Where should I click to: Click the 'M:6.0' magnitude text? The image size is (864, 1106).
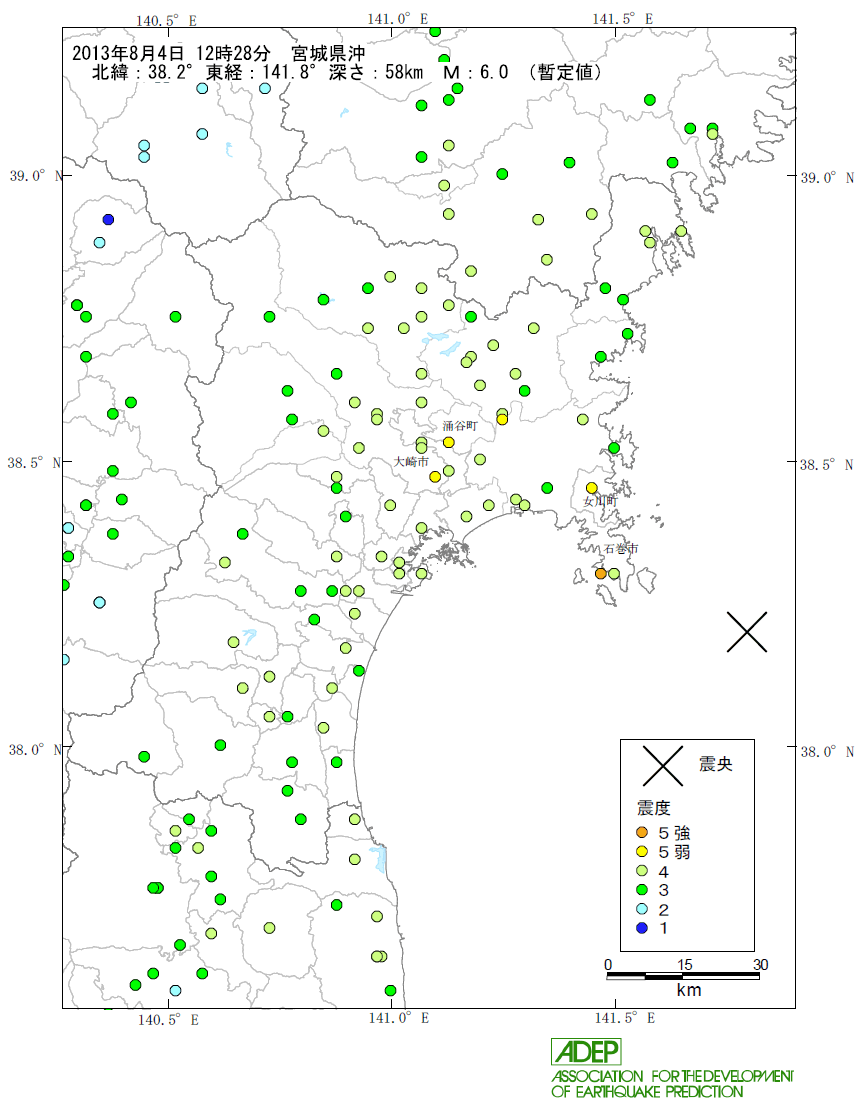pos(475,72)
